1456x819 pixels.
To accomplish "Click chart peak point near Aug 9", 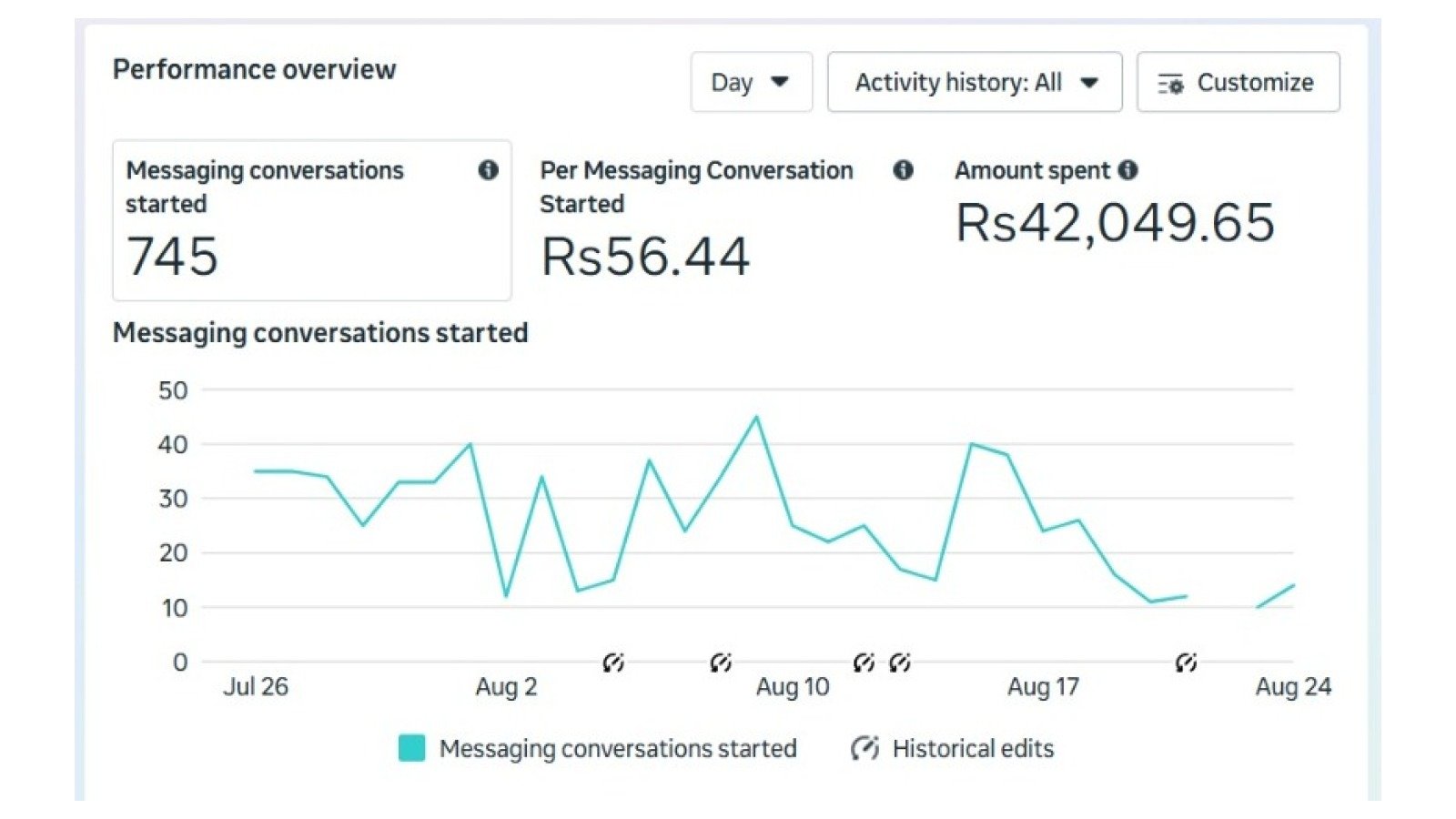I will click(x=756, y=417).
